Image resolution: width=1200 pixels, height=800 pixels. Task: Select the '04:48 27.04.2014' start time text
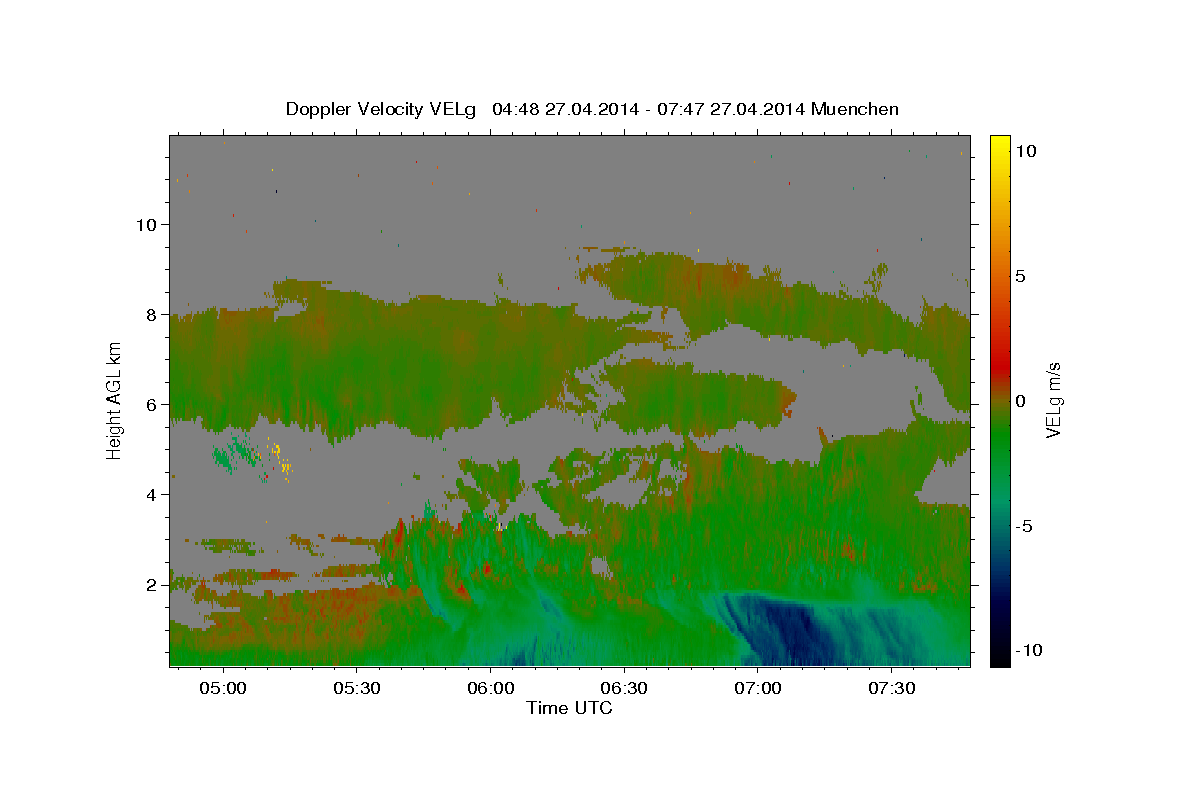(x=566, y=109)
